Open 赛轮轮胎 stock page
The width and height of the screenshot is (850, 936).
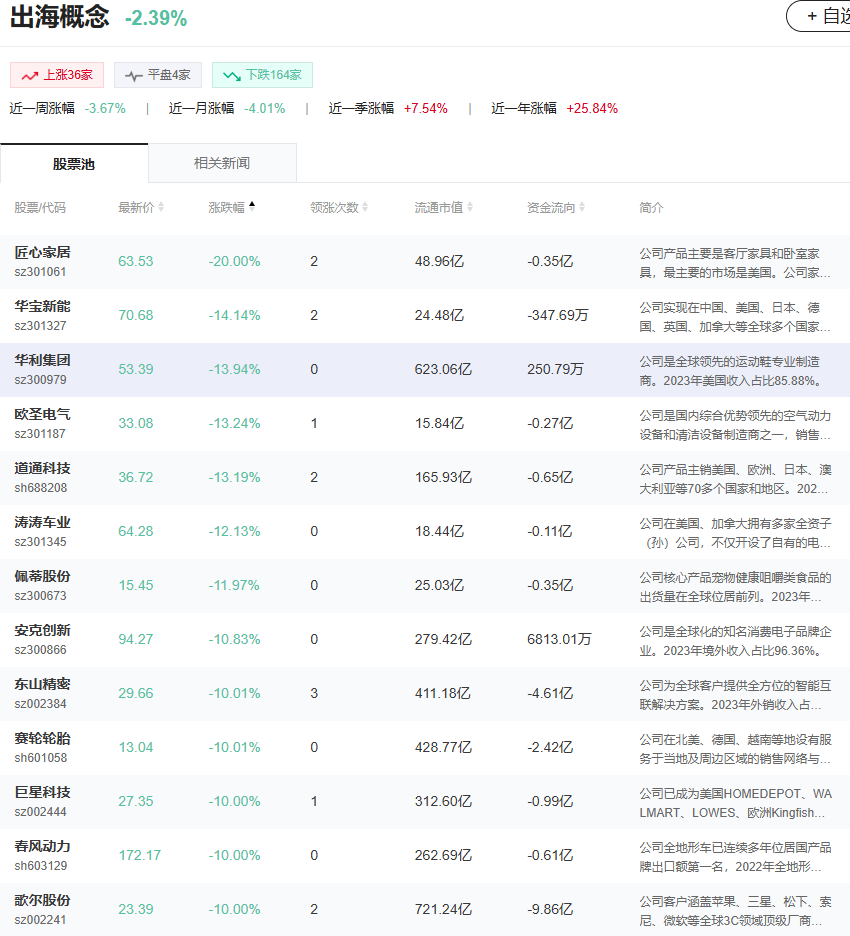click(x=42, y=738)
